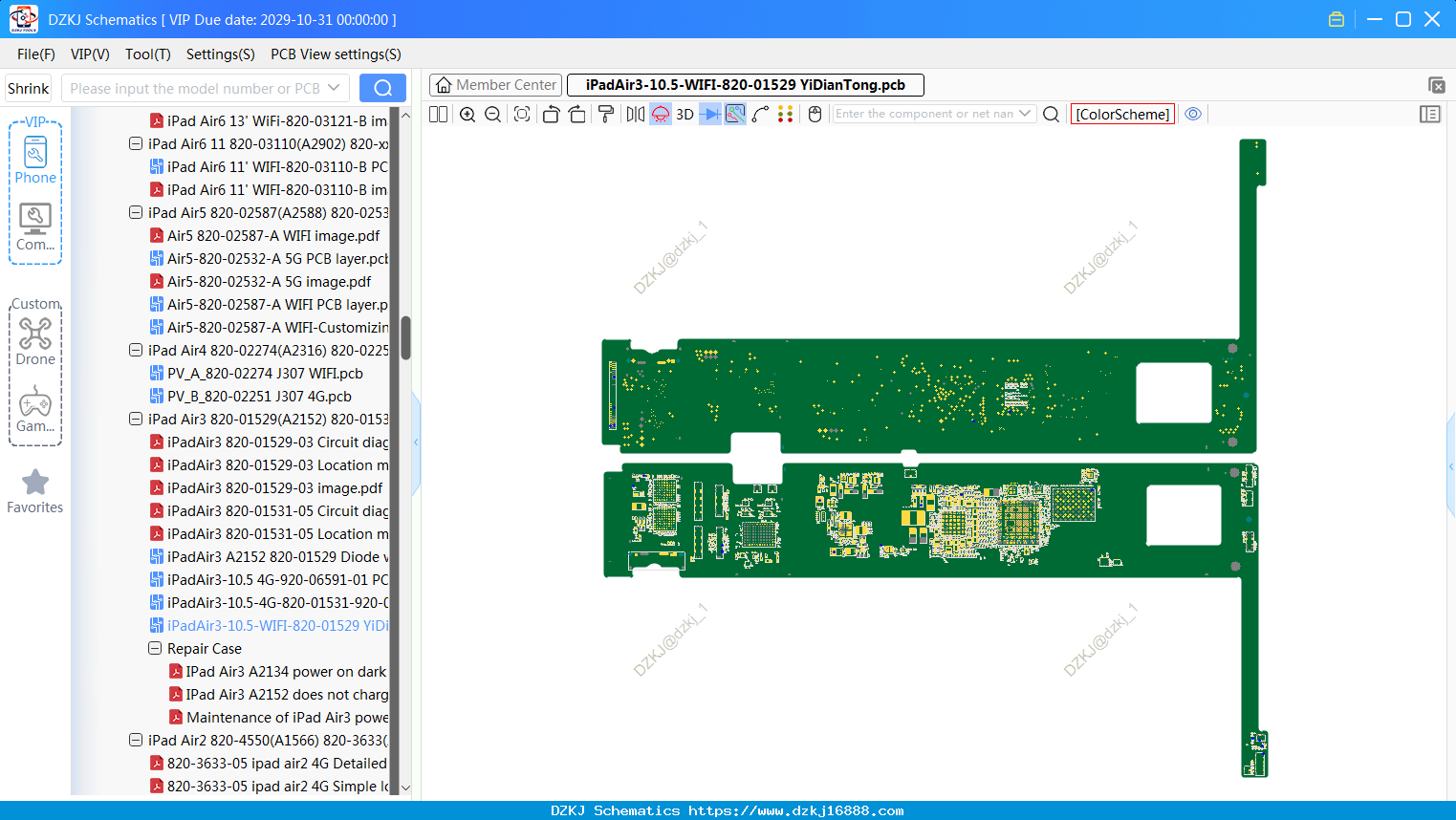Open the ColorScheme button
Screen dimensions: 1456x820
[x=1122, y=114]
